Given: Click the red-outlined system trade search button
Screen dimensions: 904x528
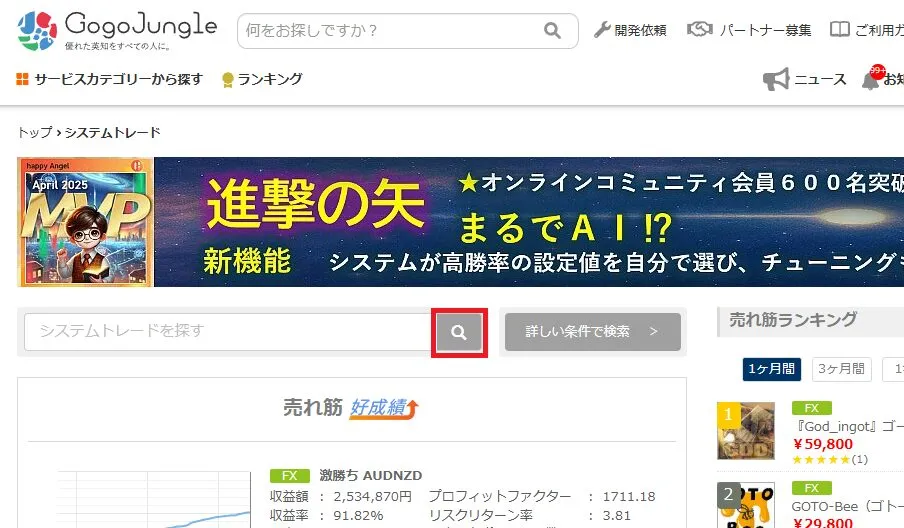Looking at the screenshot, I should point(459,333).
